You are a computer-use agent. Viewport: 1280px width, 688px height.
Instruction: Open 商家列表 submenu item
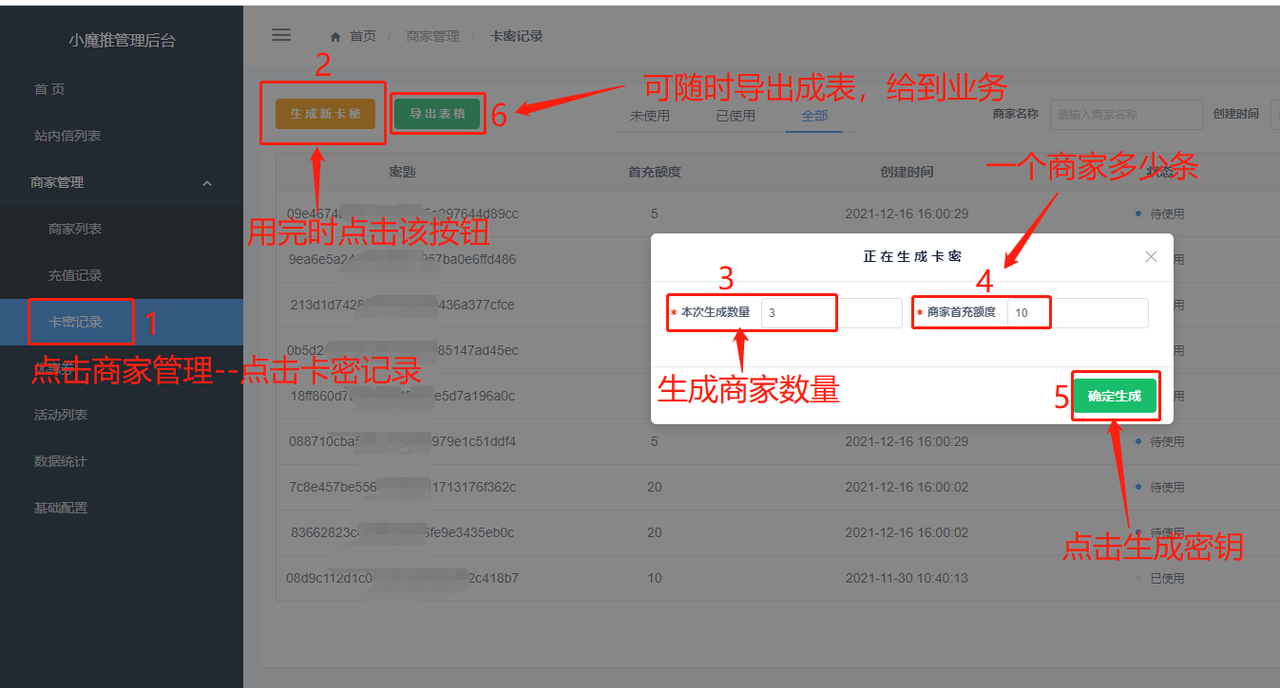[x=75, y=229]
